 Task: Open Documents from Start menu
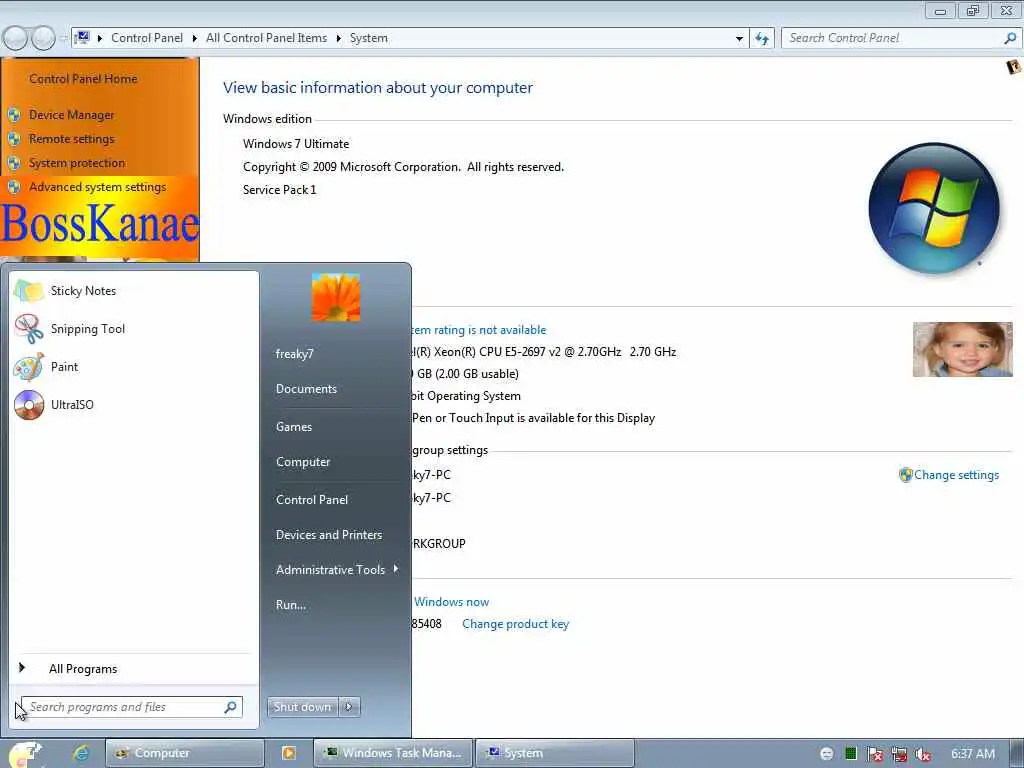coord(306,389)
